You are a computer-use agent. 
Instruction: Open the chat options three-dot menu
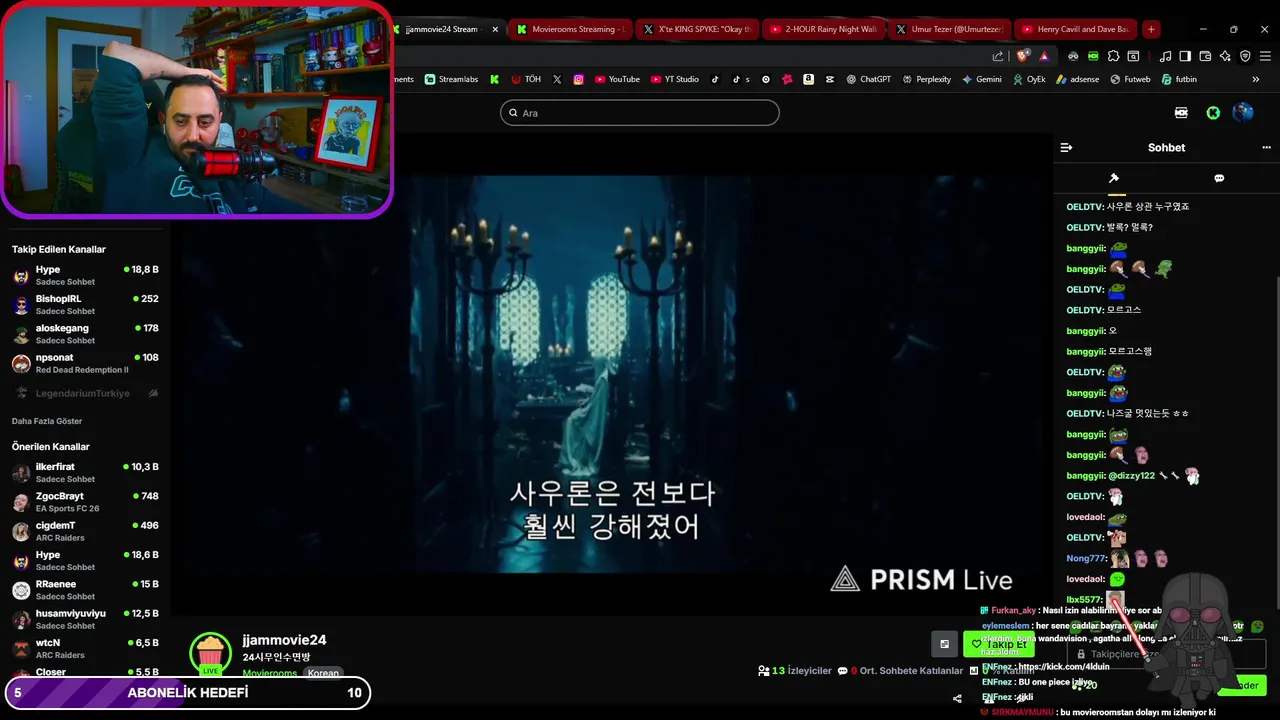[x=1266, y=148]
